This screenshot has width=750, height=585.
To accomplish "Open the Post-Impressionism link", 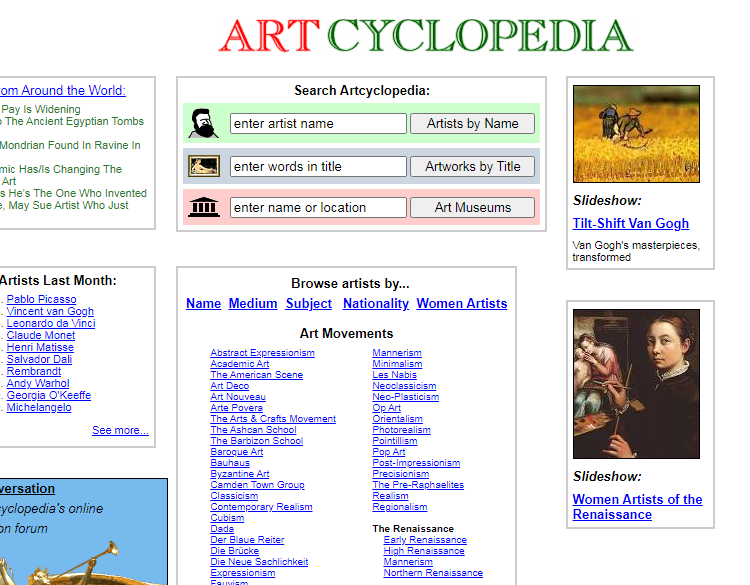I will click(416, 463).
